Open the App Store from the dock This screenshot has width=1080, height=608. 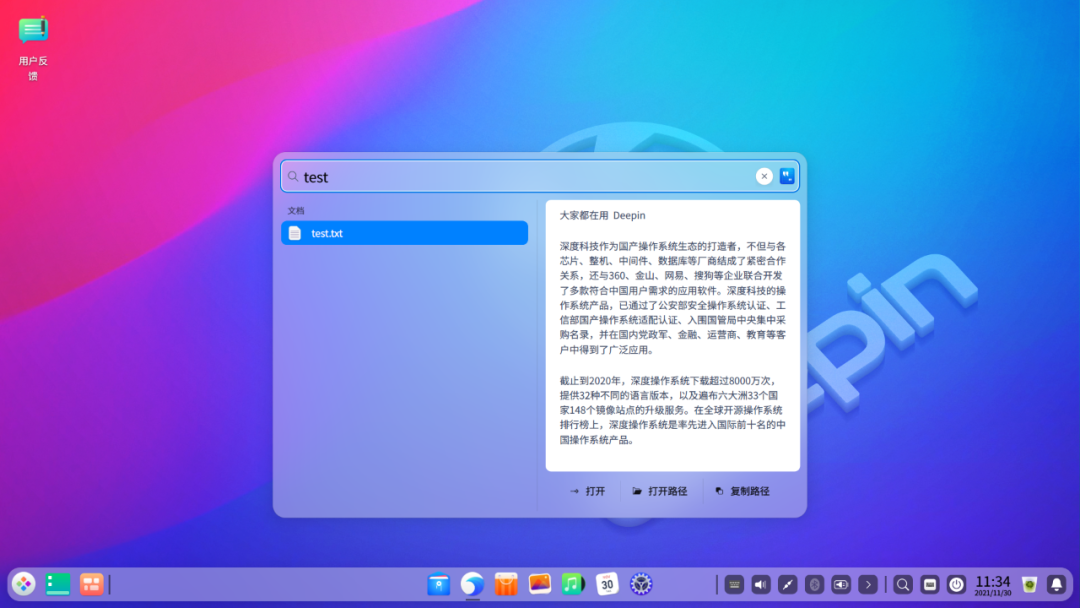point(506,584)
